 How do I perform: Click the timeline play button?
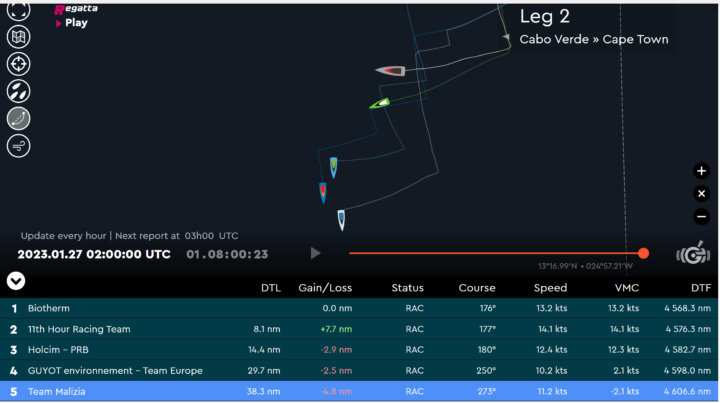[x=315, y=253]
